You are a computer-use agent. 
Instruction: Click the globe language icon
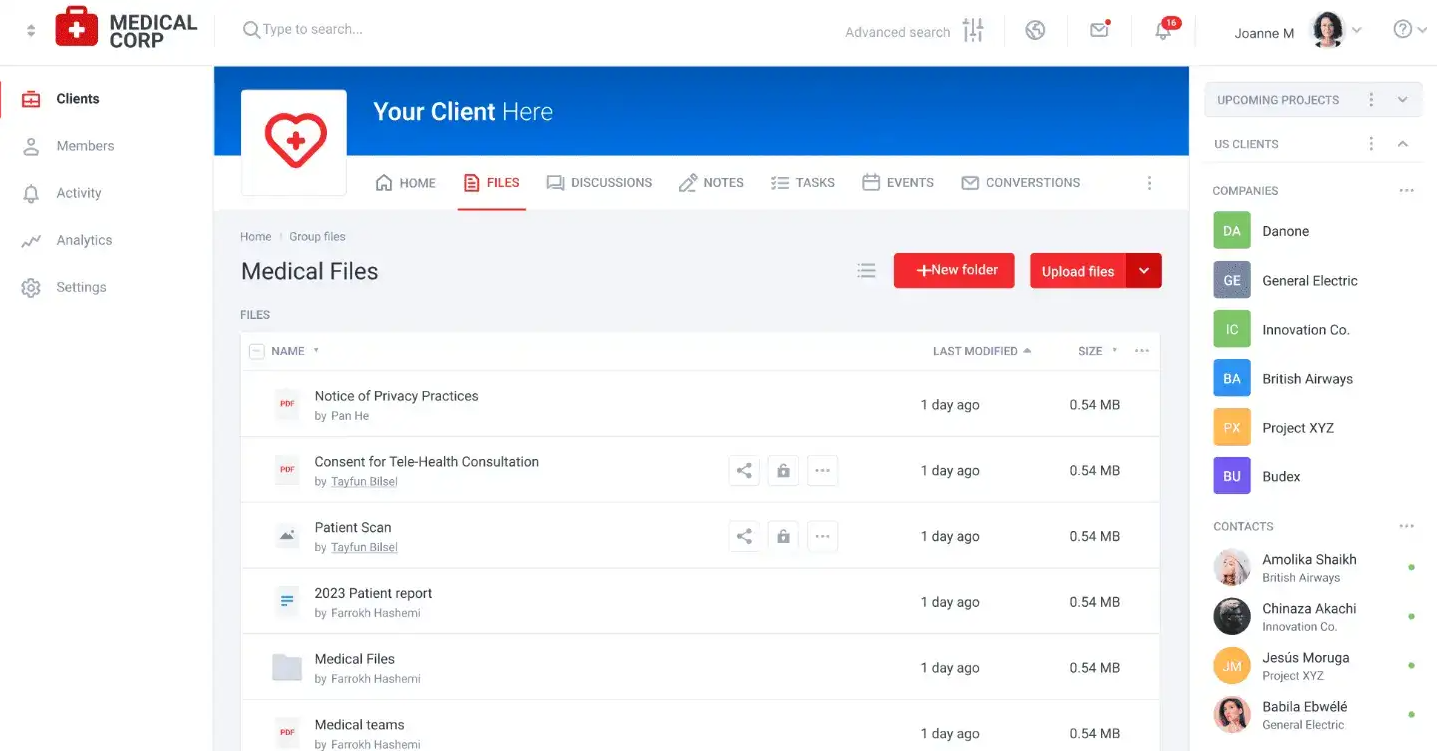pyautogui.click(x=1035, y=30)
